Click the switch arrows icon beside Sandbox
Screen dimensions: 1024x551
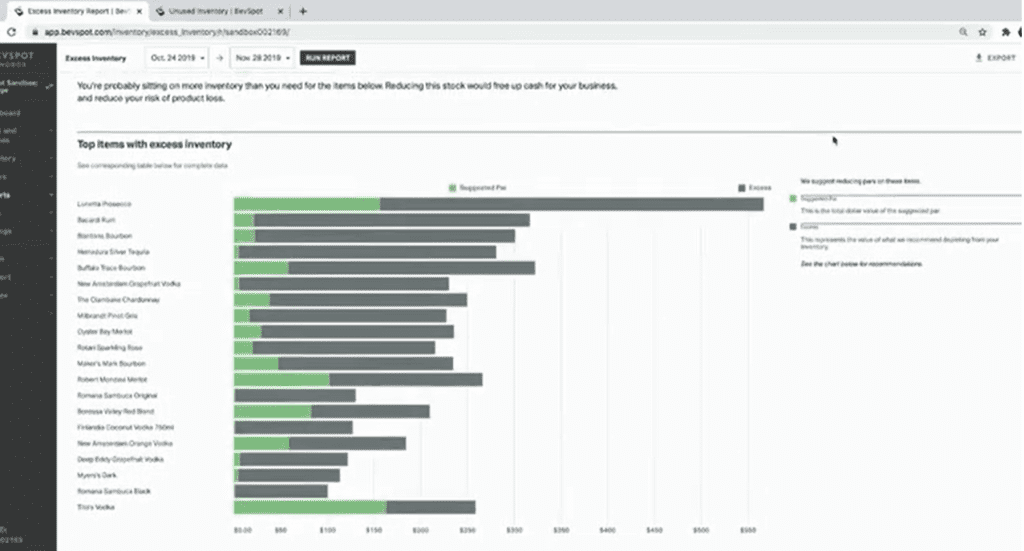[x=50, y=86]
